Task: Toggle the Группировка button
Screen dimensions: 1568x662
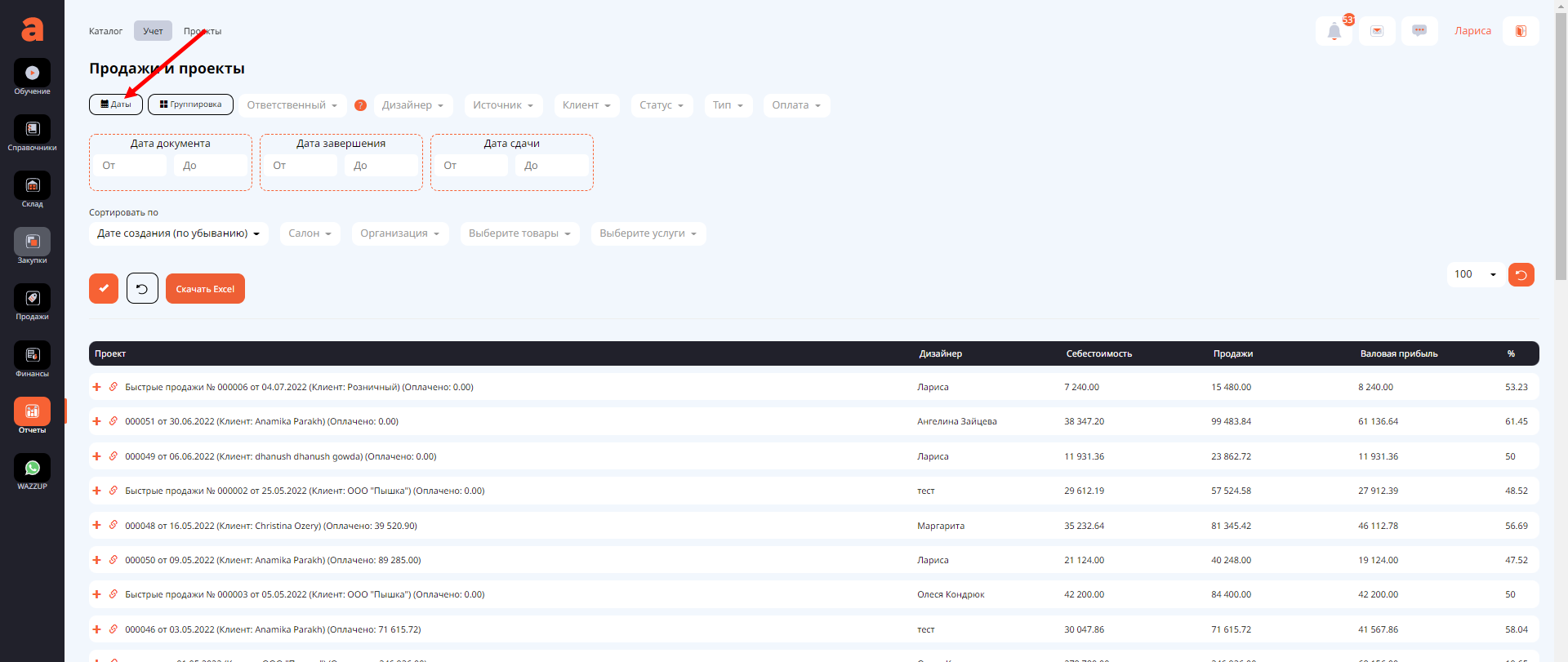Action: tap(190, 104)
